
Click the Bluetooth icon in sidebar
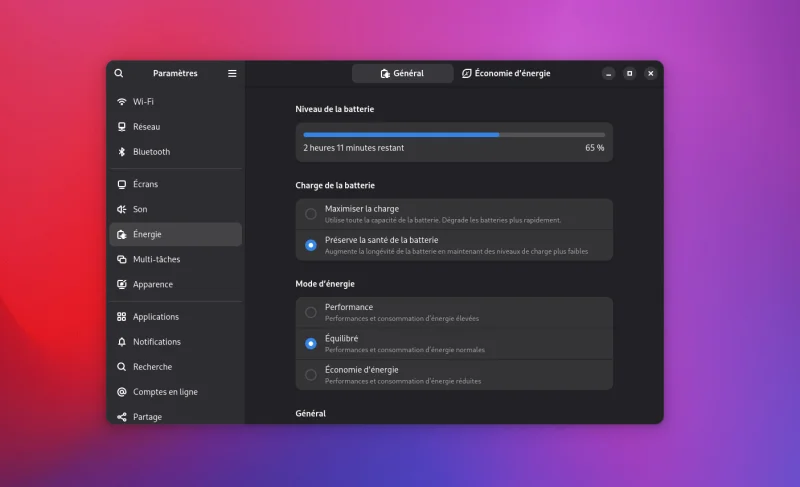(121, 151)
